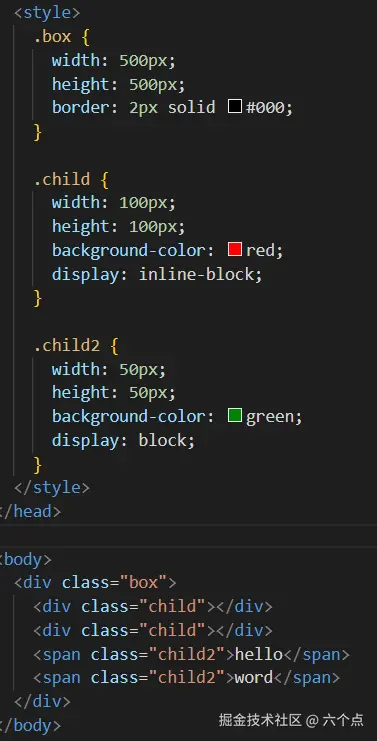Click the word "word" inside the span

(x=254, y=678)
